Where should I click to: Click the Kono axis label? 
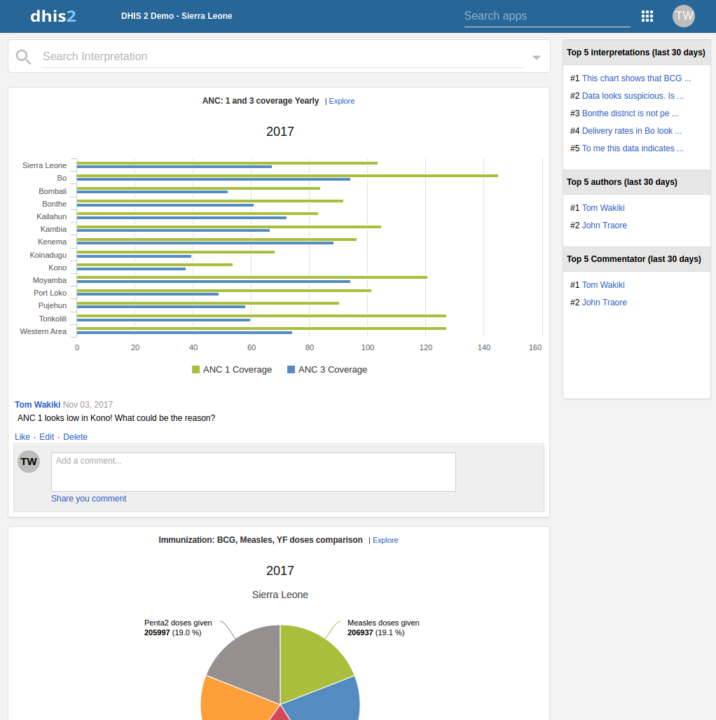click(x=57, y=268)
